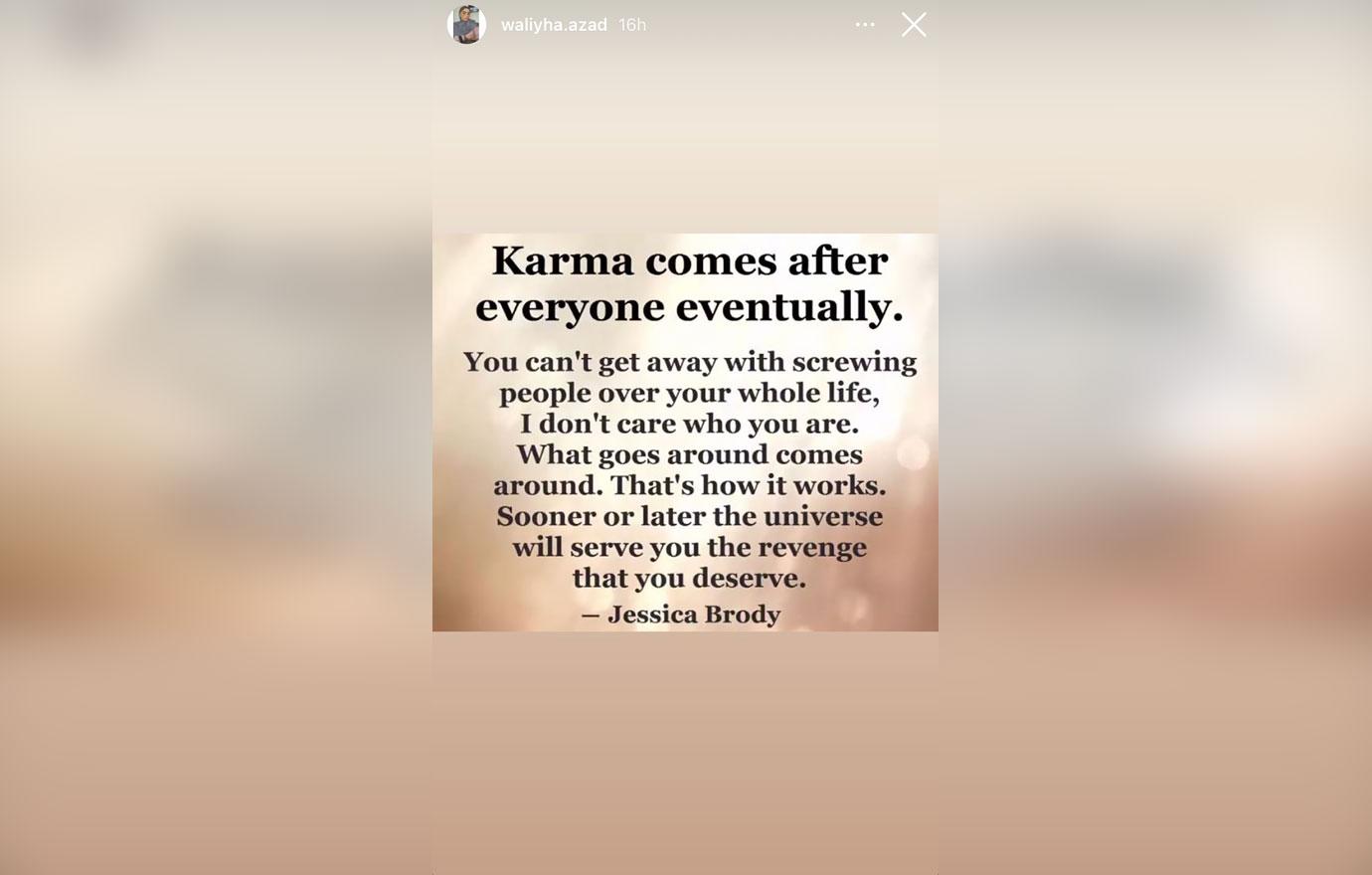Open the waliyha.azad username link

(x=554, y=25)
